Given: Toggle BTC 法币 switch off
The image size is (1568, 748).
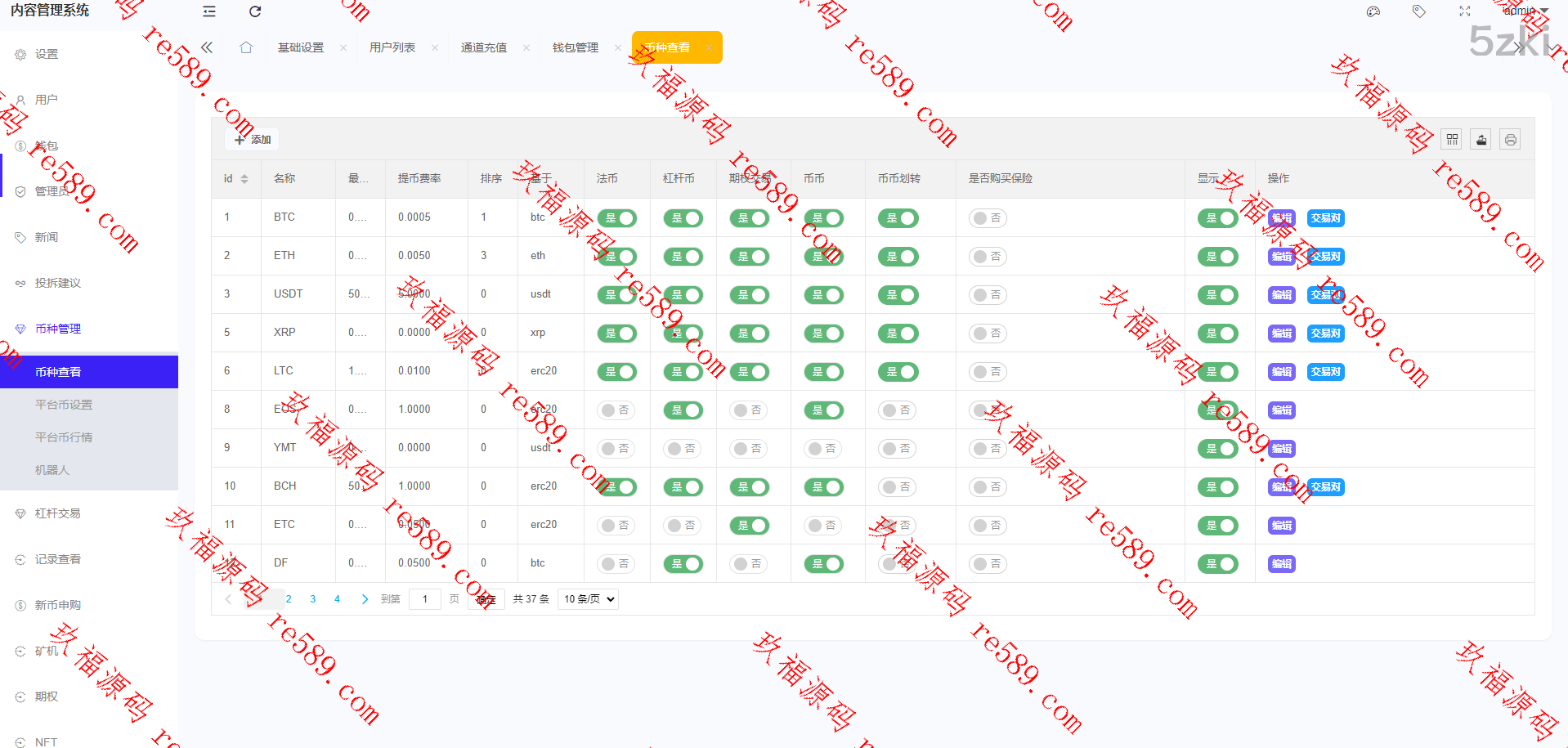Looking at the screenshot, I should coord(617,218).
